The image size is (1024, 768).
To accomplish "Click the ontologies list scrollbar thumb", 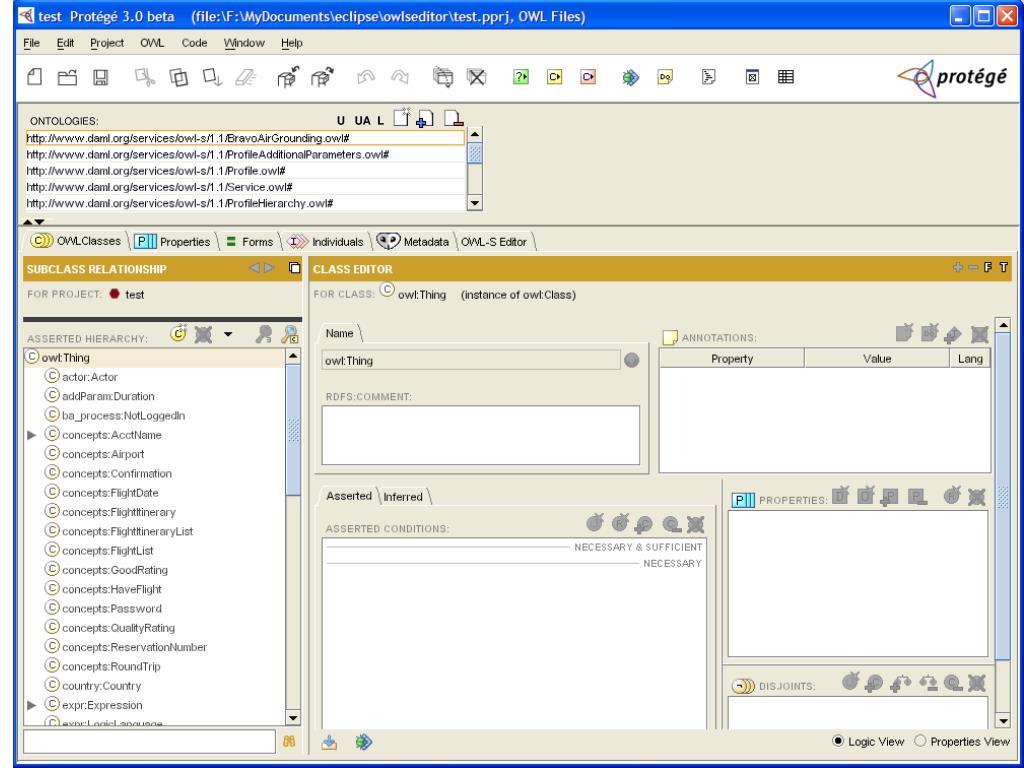I will point(475,154).
